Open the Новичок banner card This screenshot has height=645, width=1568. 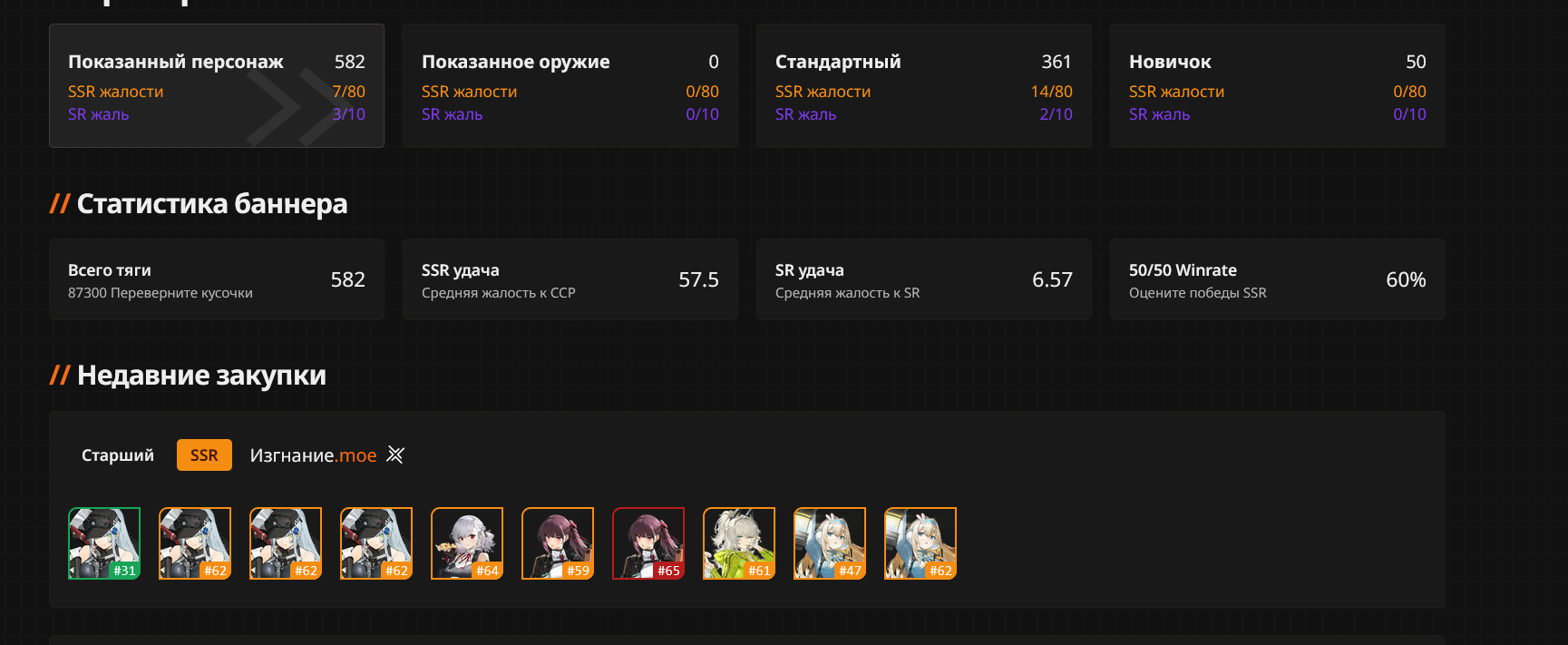(1278, 85)
